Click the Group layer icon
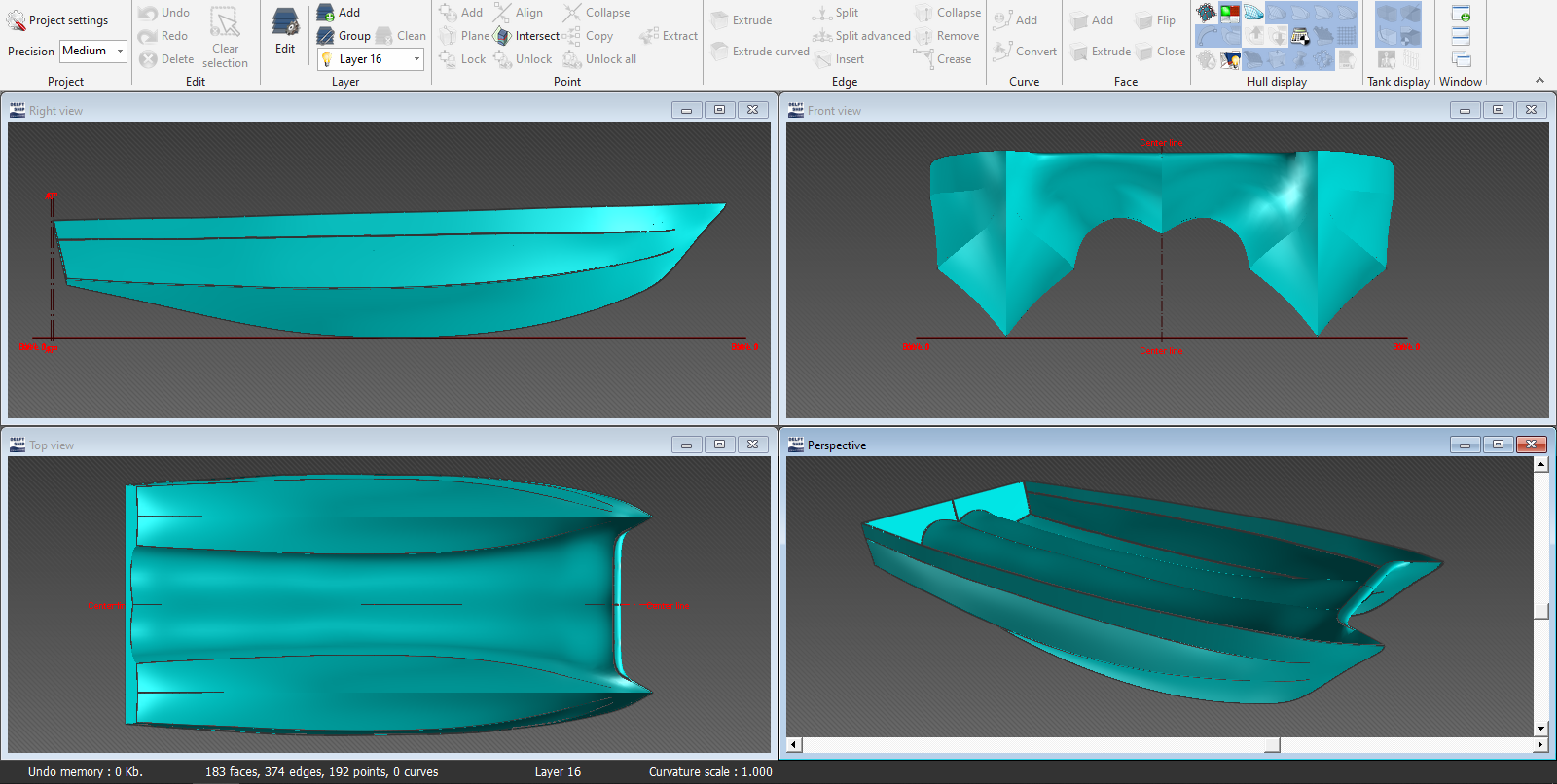1557x784 pixels. 326,36
